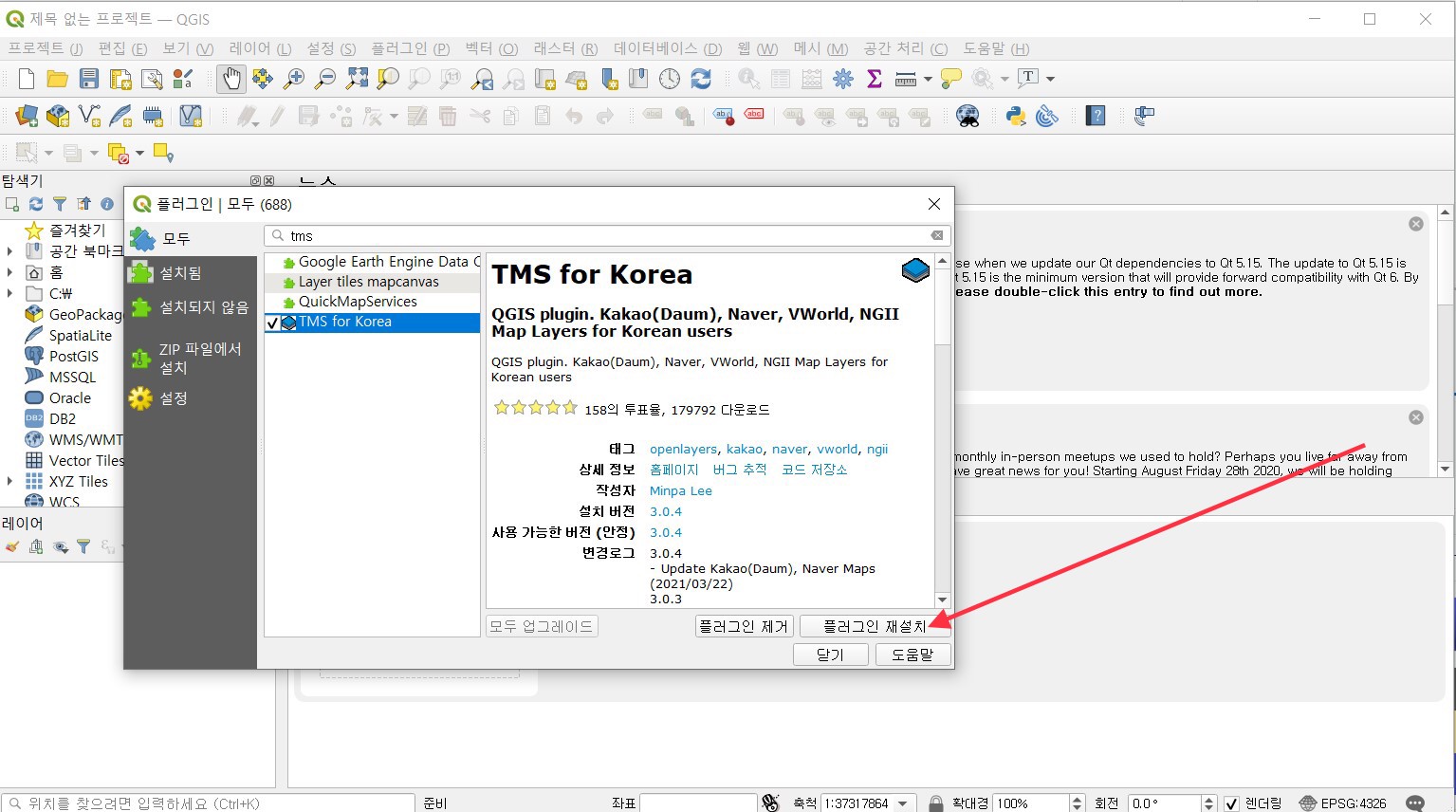Open temporal controller clock icon
1456x812 pixels.
click(670, 79)
